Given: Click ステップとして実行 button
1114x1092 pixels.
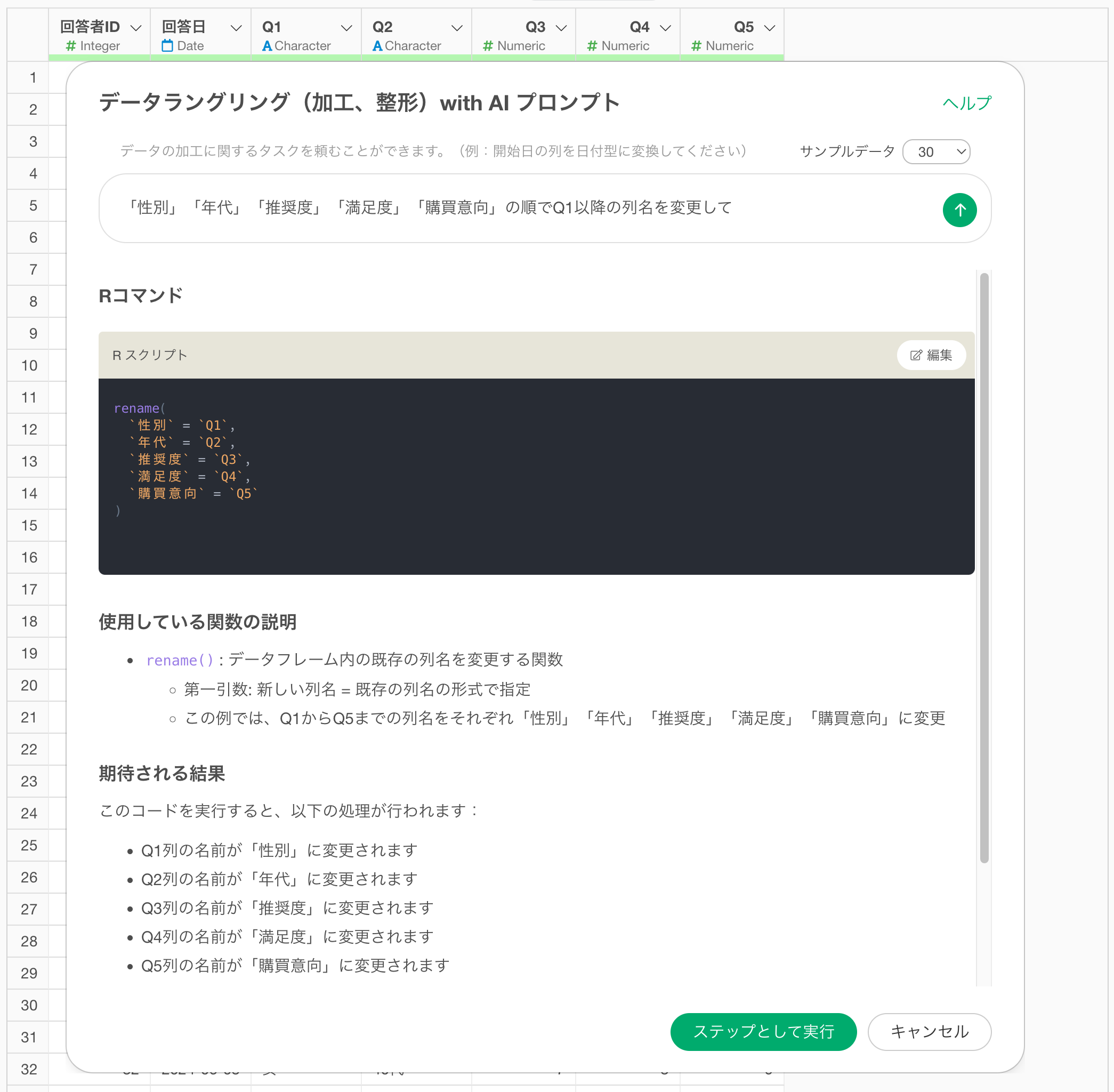Looking at the screenshot, I should [x=763, y=1031].
